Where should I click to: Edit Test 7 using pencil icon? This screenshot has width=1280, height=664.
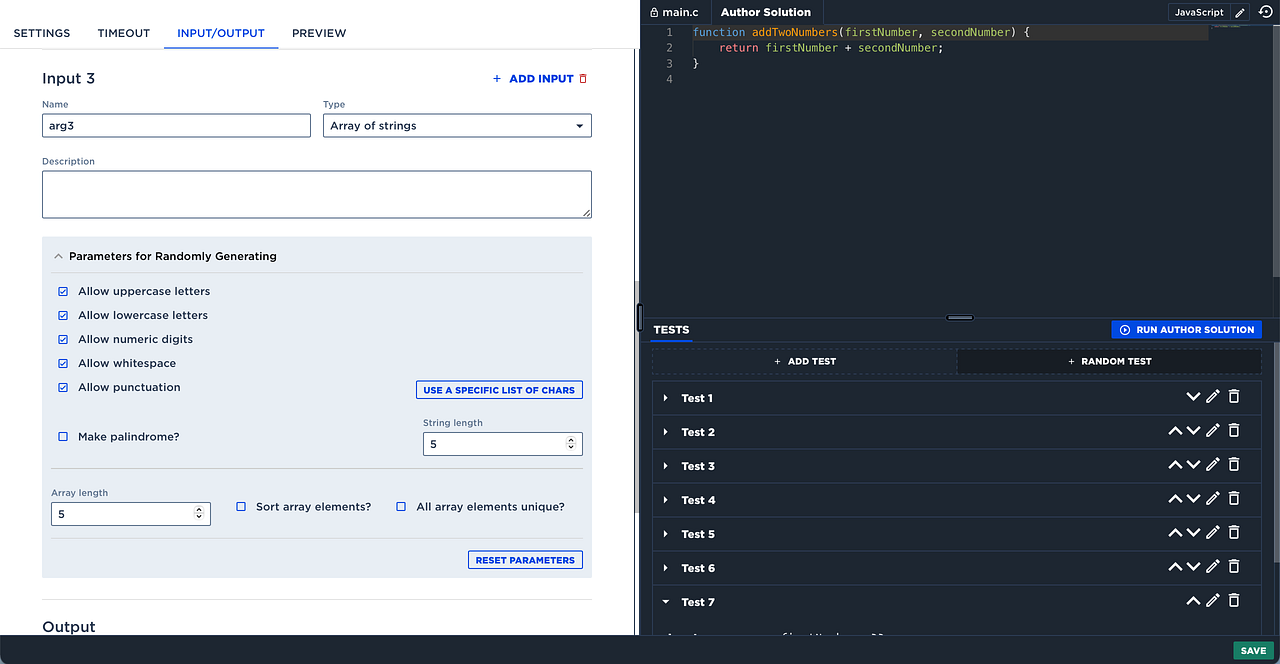point(1213,601)
